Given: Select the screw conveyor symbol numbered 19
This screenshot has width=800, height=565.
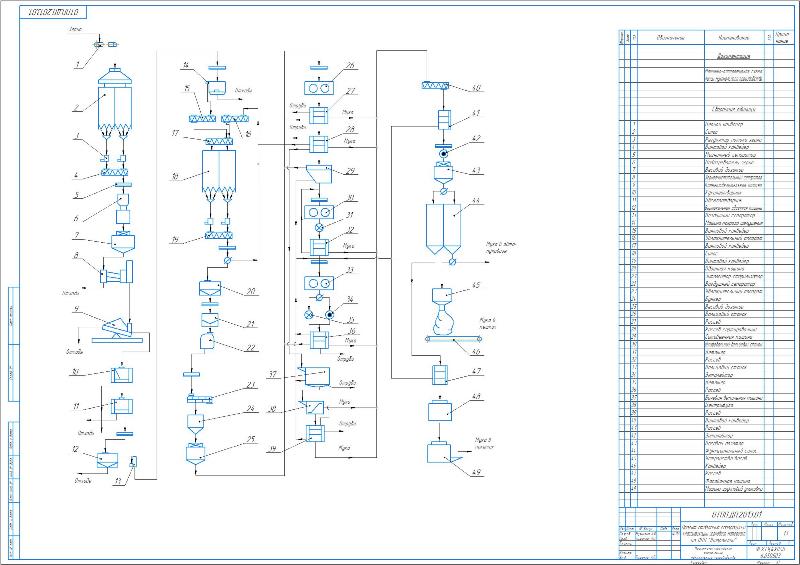Looking at the screenshot, I should (219, 235).
